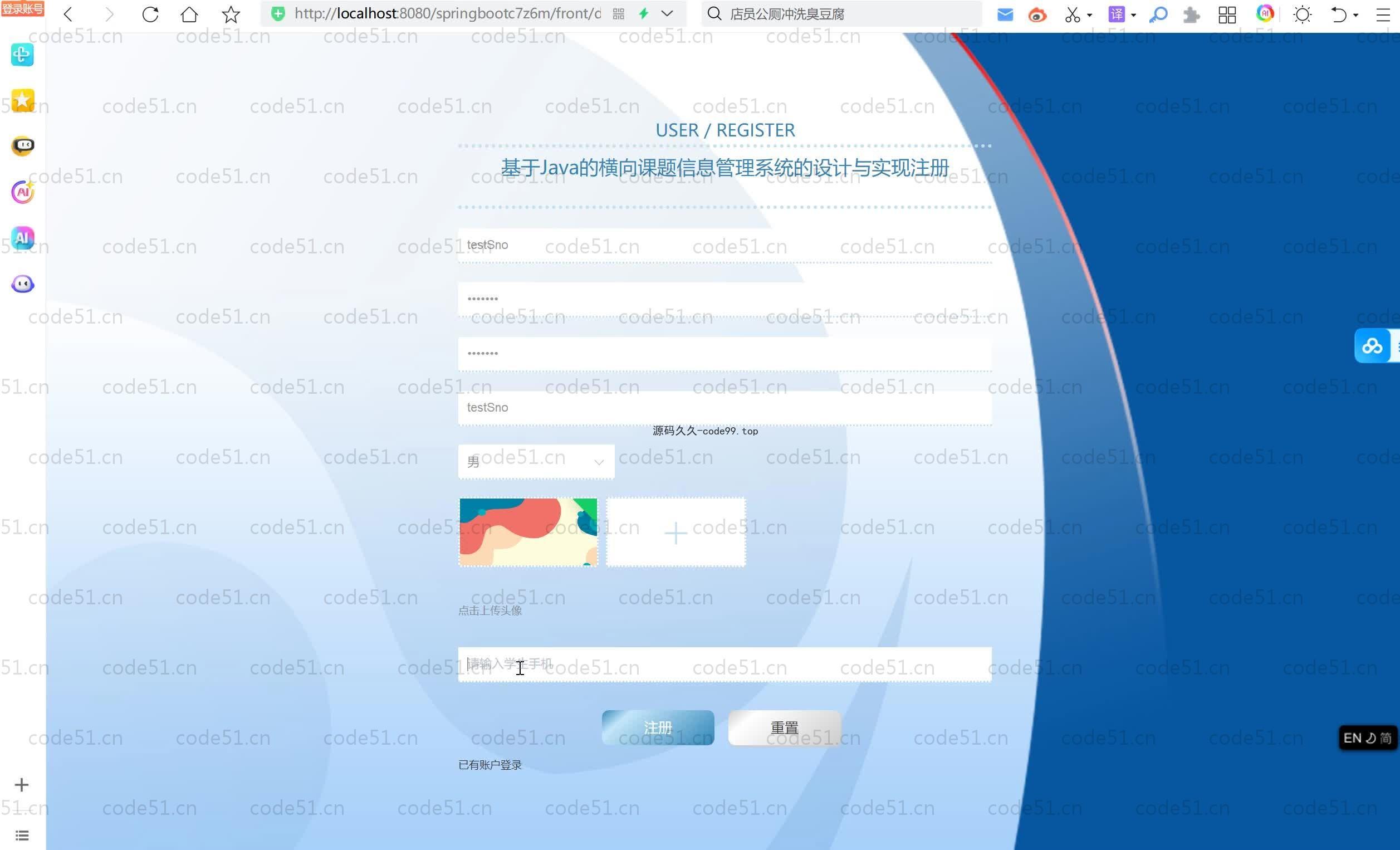Open the square blue AI sidebar icon
Screen dimensions: 1400x850
23,237
